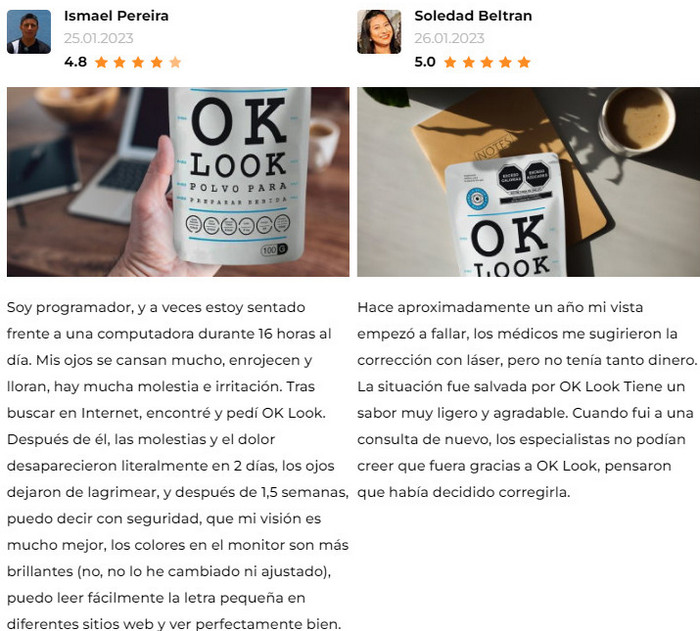The width and height of the screenshot is (700, 631).
Task: Click the blue circular seal on the pouch
Action: (477, 198)
